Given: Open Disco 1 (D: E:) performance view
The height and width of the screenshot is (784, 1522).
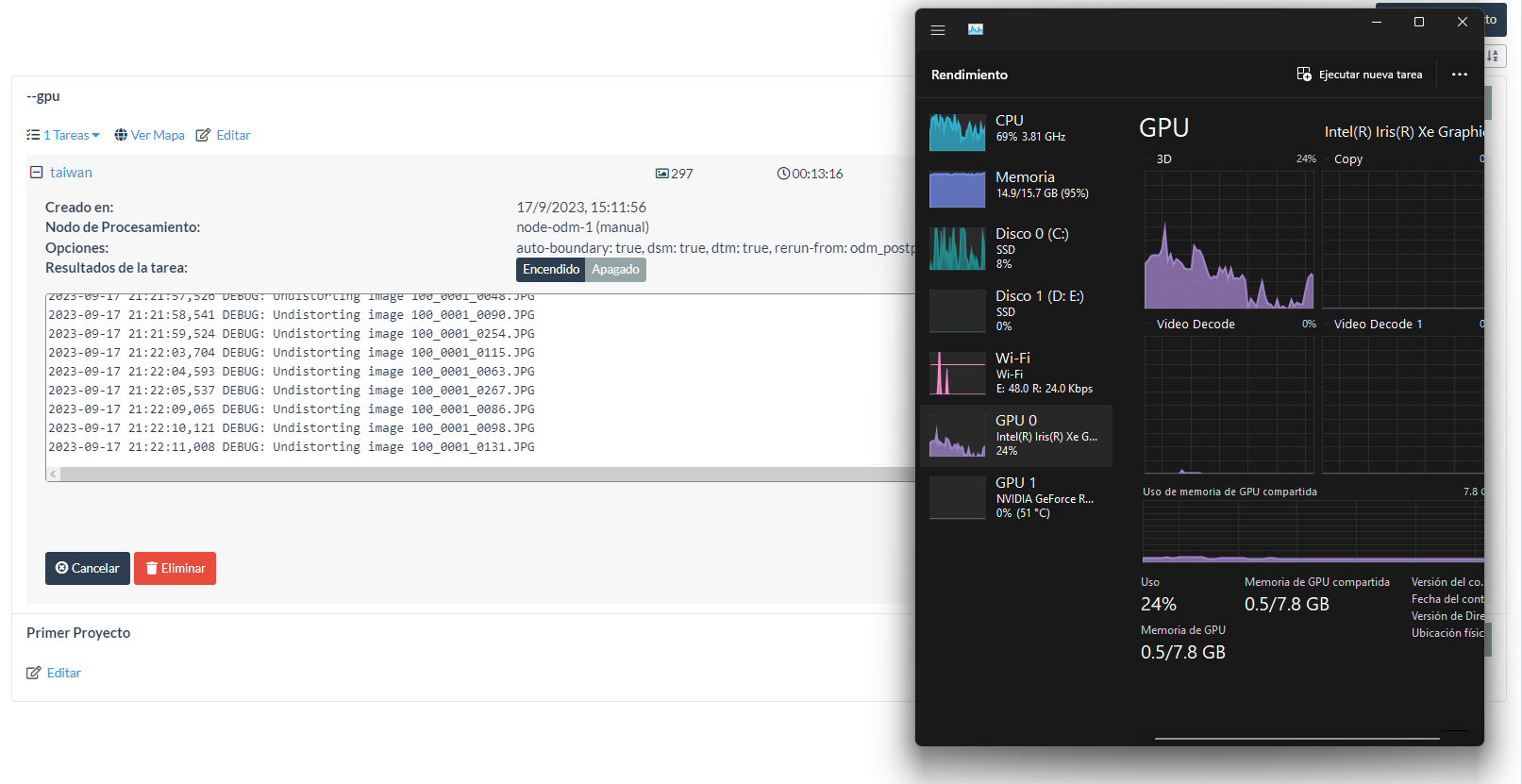Looking at the screenshot, I should [1016, 310].
